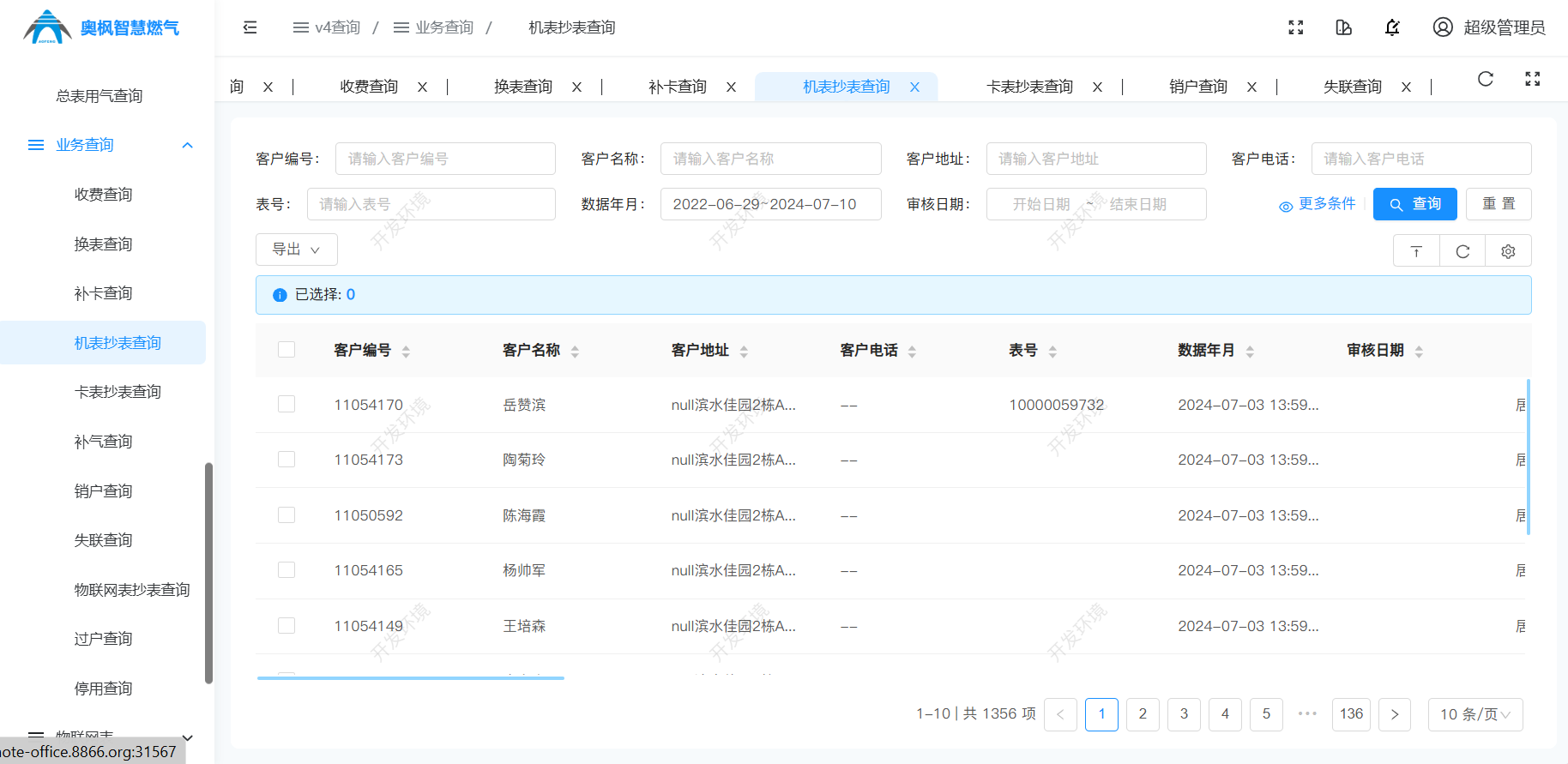Sort by 客户名称 column

pyautogui.click(x=575, y=351)
